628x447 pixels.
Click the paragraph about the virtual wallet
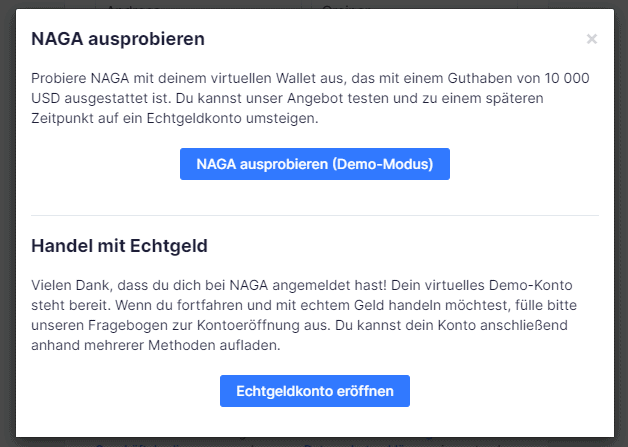(x=300, y=97)
